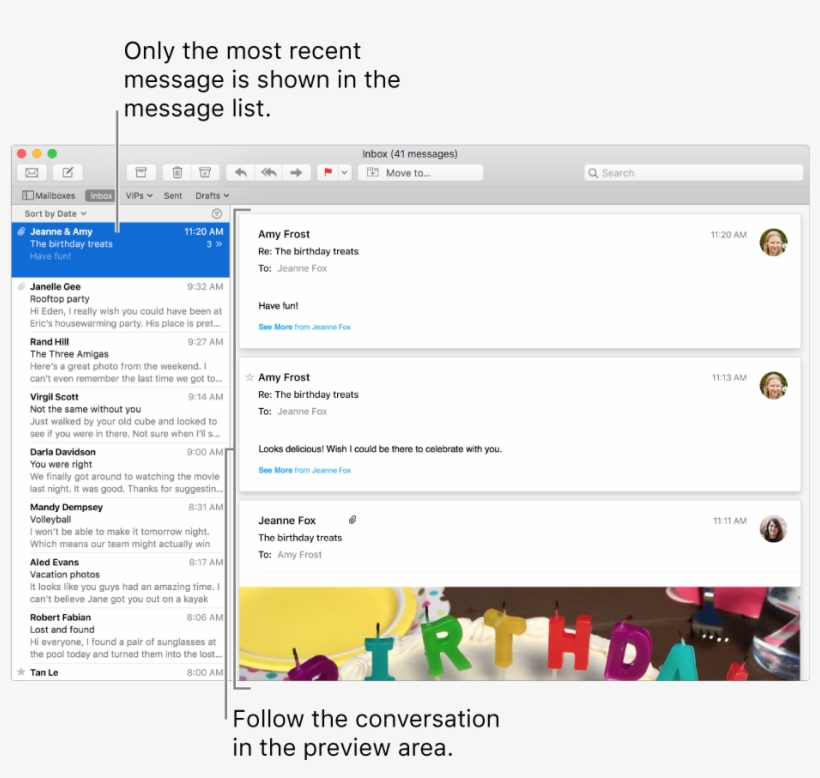The width and height of the screenshot is (820, 778).
Task: Forward the selected message
Action: (x=296, y=171)
